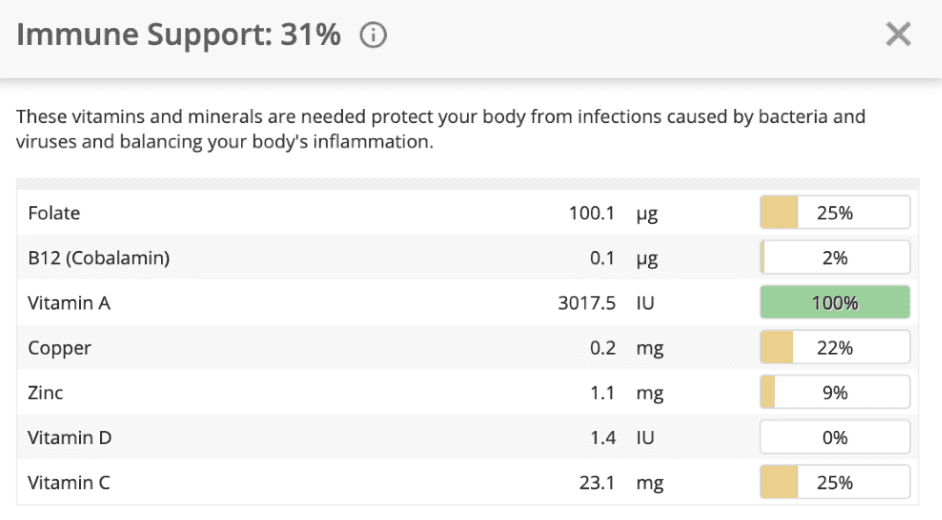
Task: Select the Vitamin D row label
Action: (x=69, y=438)
